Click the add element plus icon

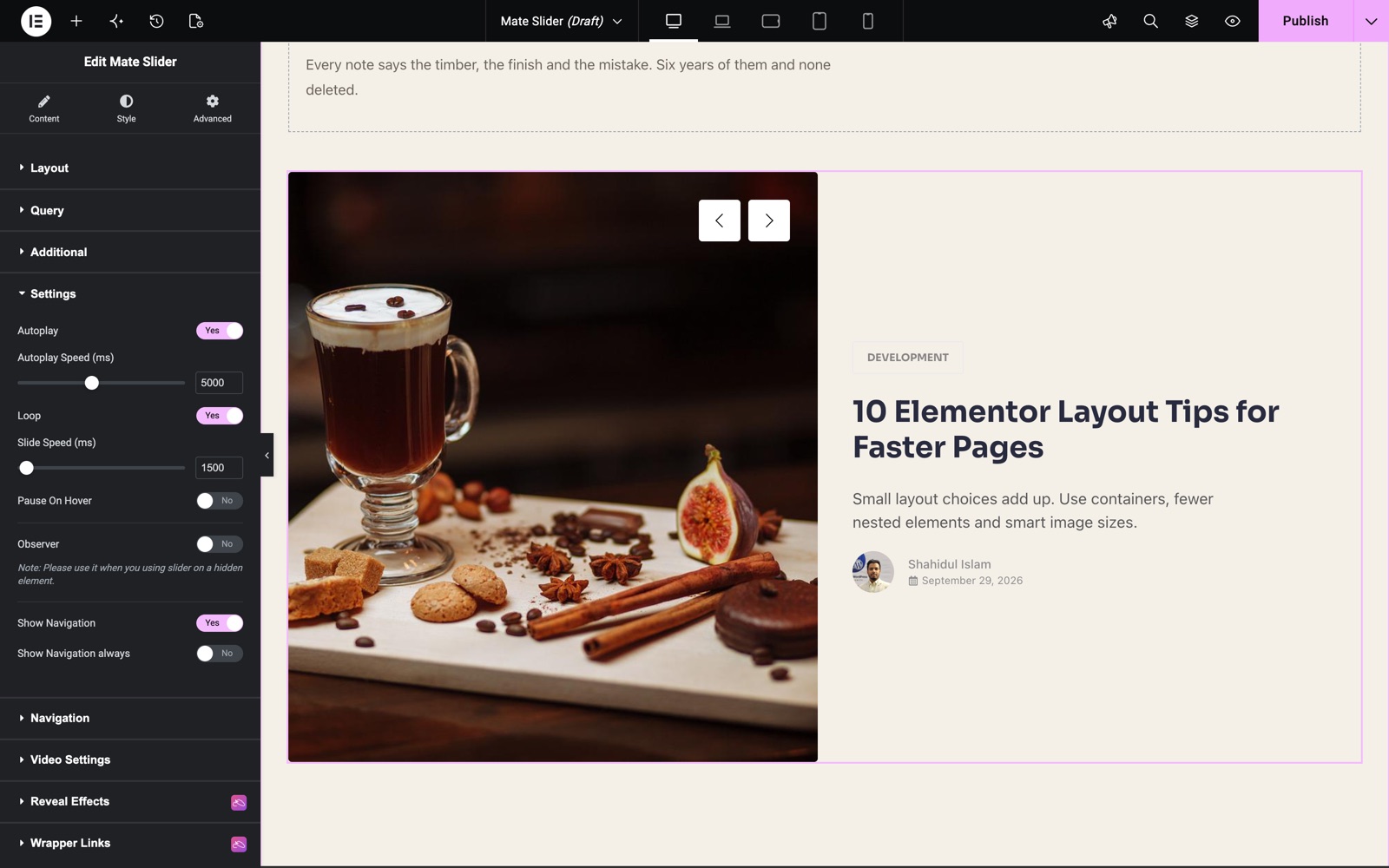76,21
